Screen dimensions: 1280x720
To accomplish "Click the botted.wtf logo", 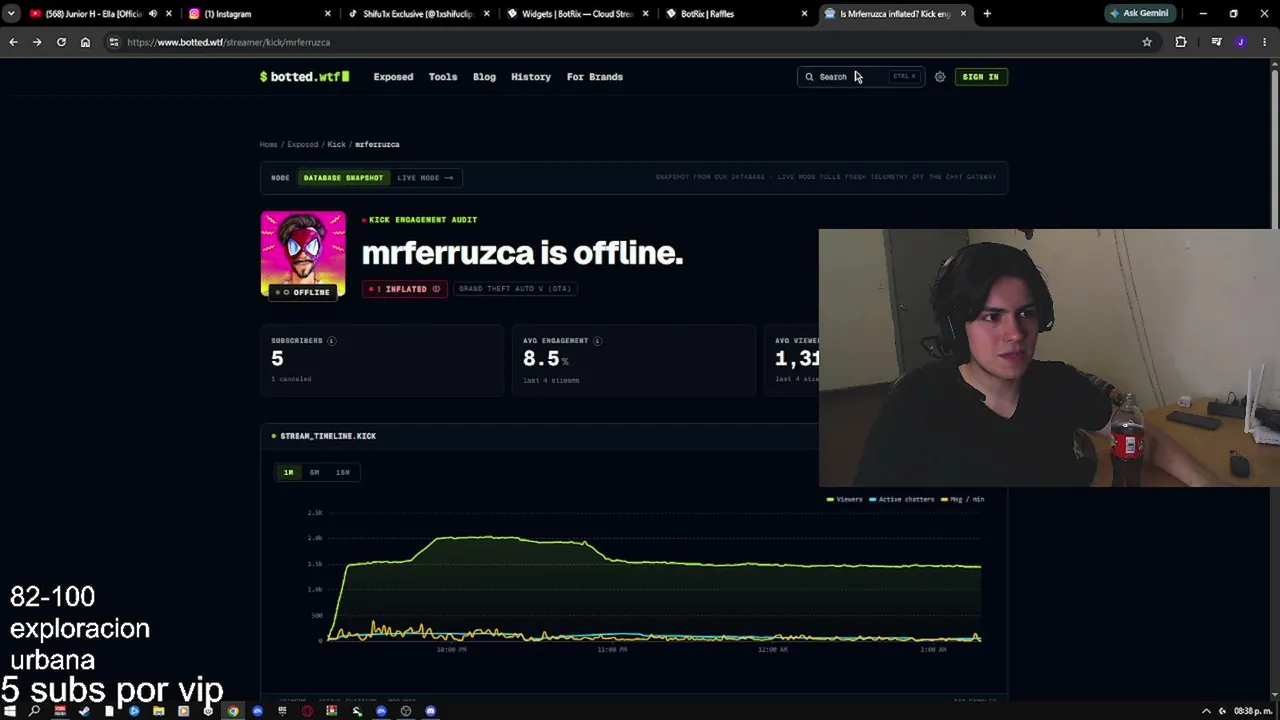I will click(304, 77).
